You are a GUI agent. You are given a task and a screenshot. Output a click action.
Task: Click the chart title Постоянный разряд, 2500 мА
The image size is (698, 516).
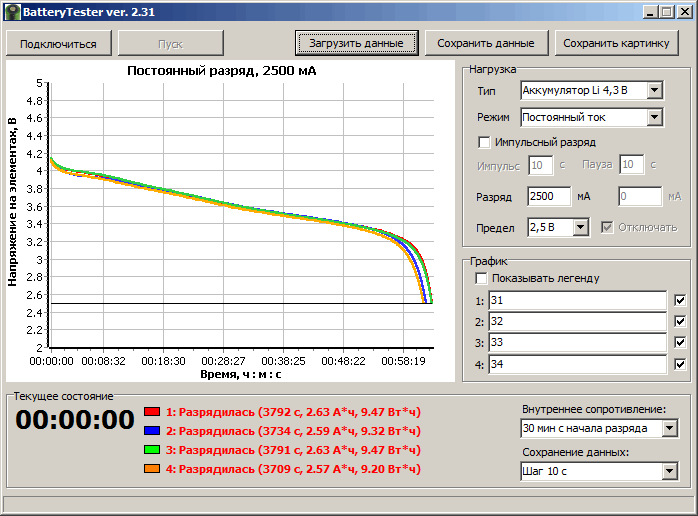(x=222, y=71)
